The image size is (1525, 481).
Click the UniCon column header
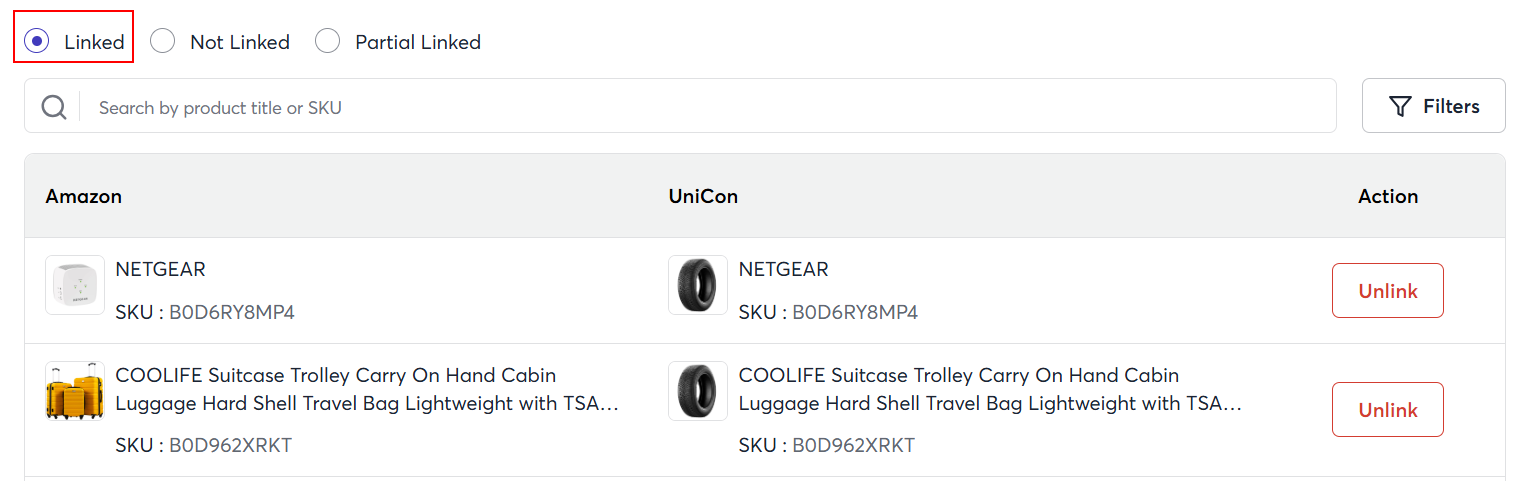pyautogui.click(x=703, y=196)
